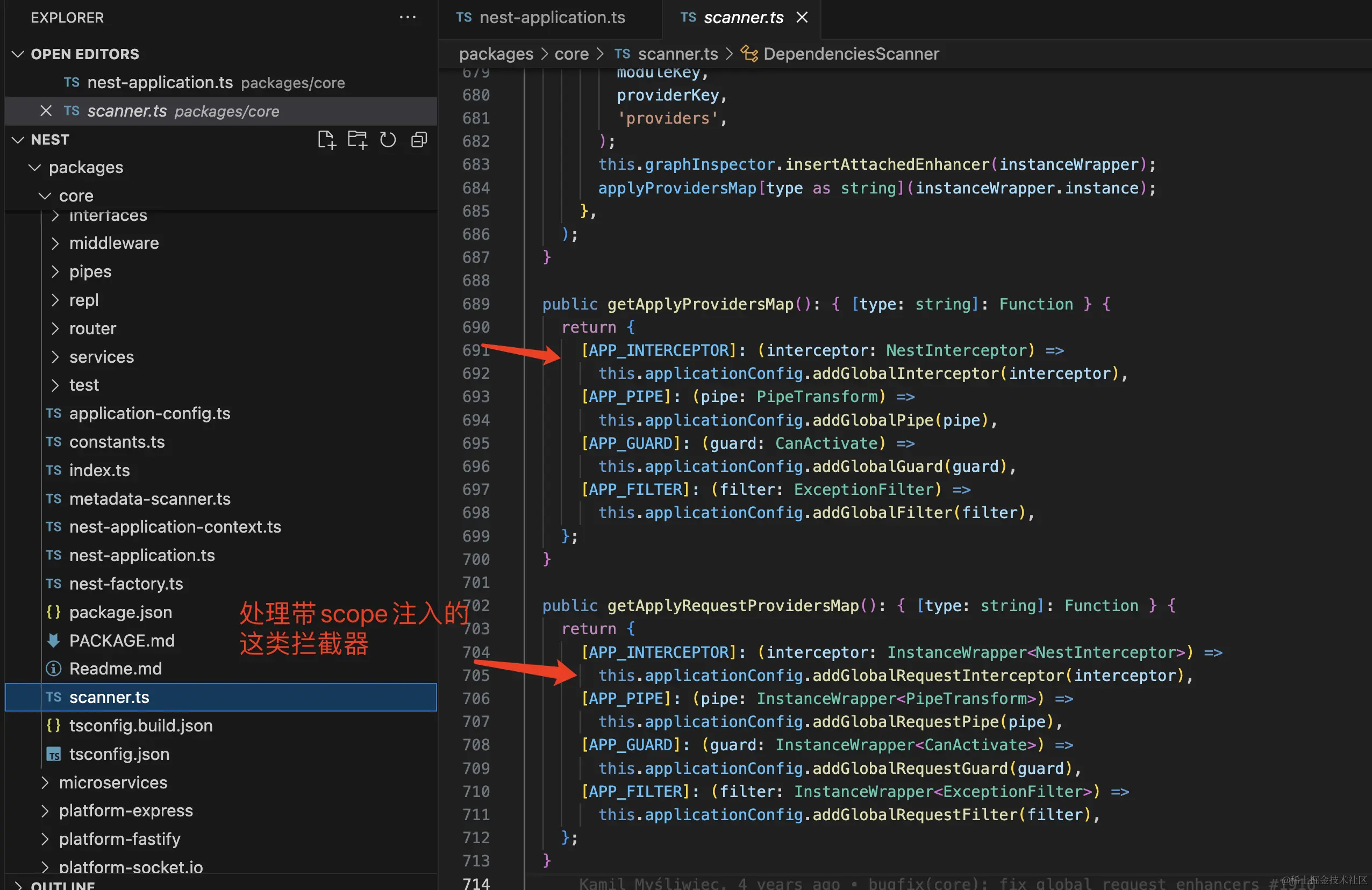This screenshot has width=1372, height=890.
Task: Click getApplyProvidersMap method name
Action: [x=701, y=304]
